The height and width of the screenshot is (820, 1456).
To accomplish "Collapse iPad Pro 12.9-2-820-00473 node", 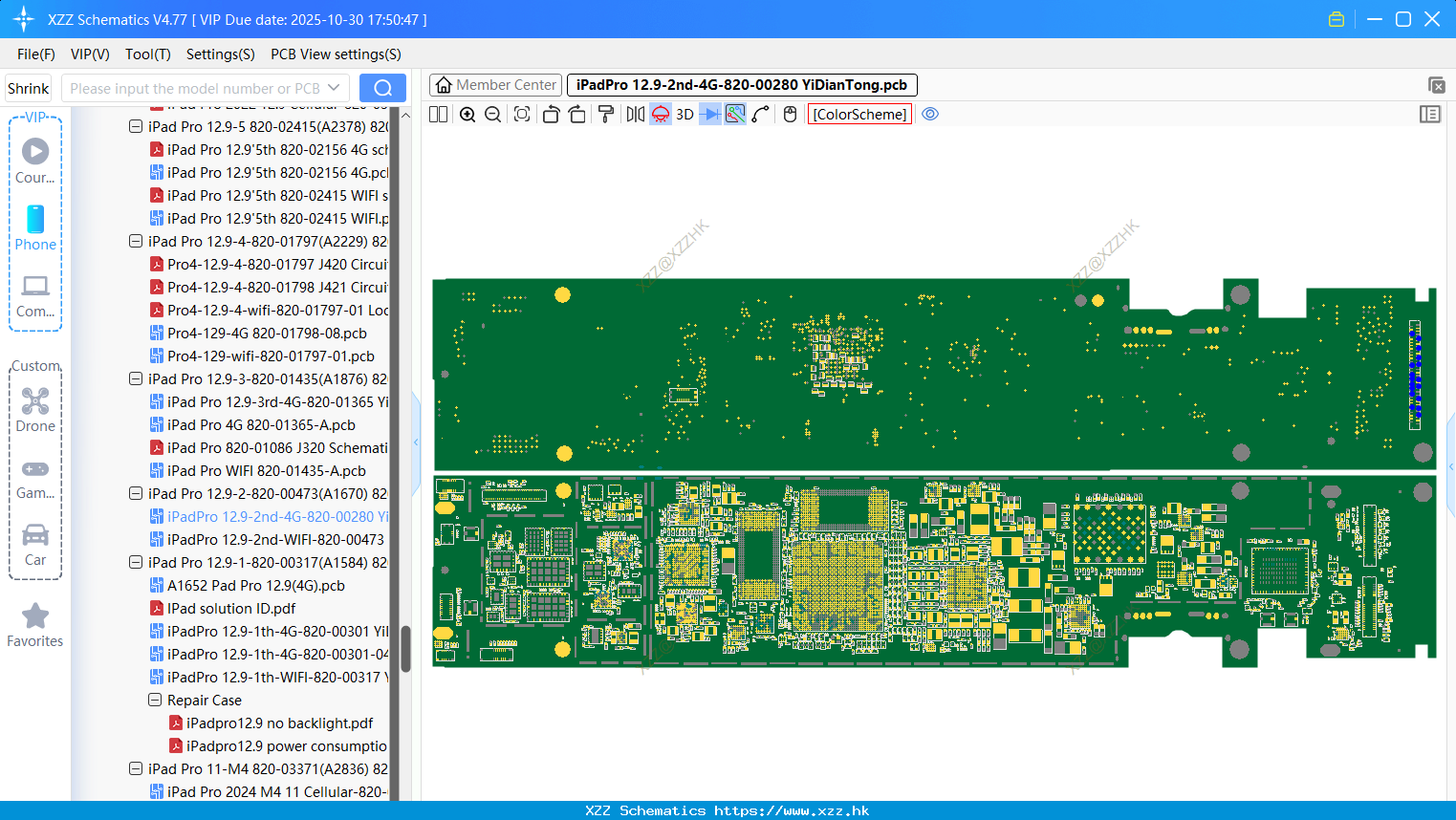I will pos(136,493).
